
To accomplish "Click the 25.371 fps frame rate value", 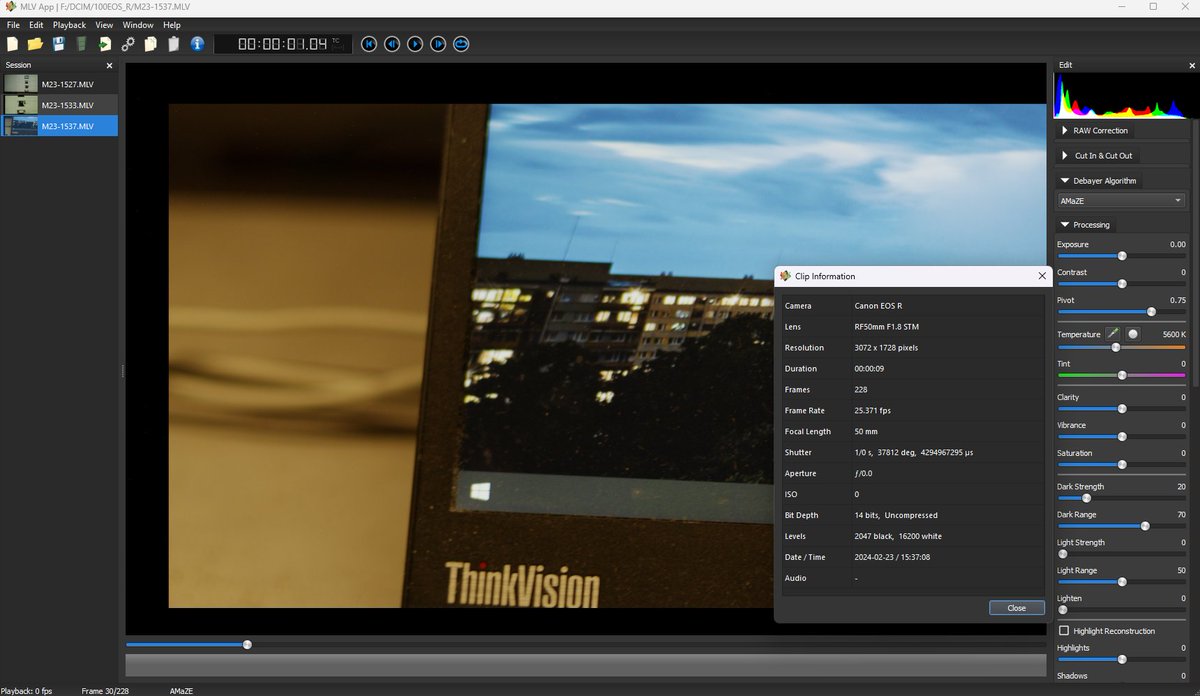I will click(x=875, y=411).
